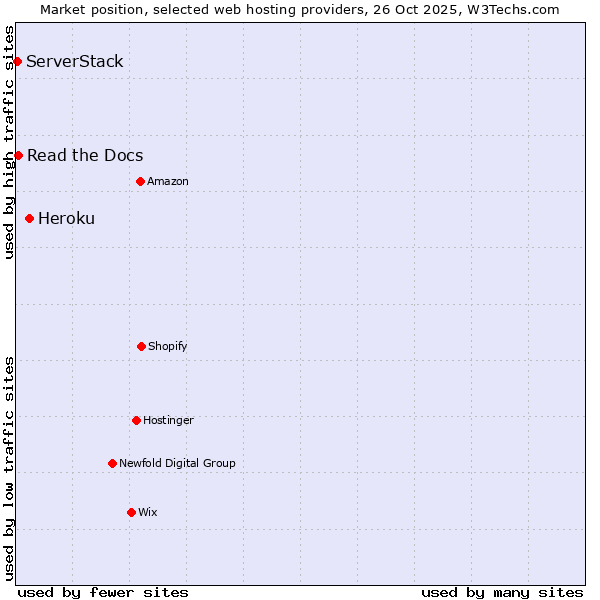Screen dimensions: 600x600
Task: Click the Wix label text
Action: [x=148, y=512]
